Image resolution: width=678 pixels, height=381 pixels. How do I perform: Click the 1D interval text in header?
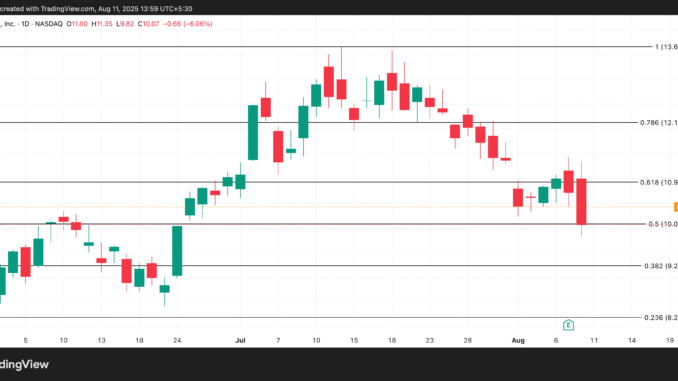pos(26,24)
